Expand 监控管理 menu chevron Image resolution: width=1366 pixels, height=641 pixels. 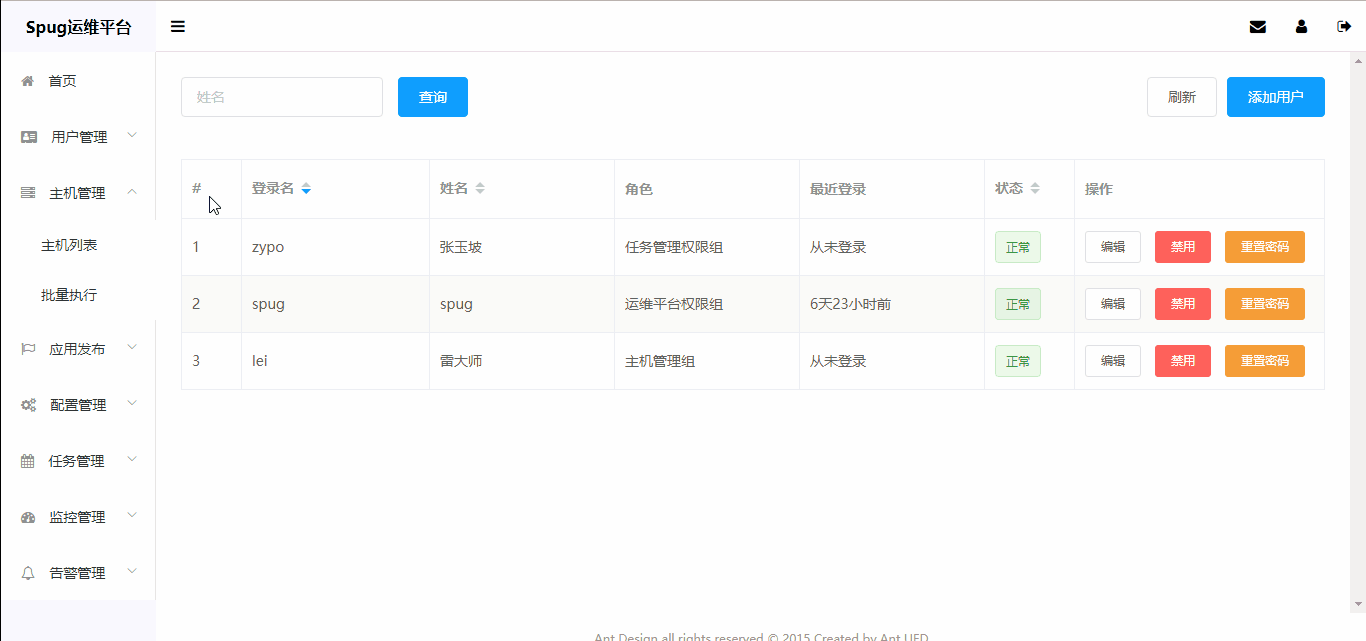click(132, 515)
